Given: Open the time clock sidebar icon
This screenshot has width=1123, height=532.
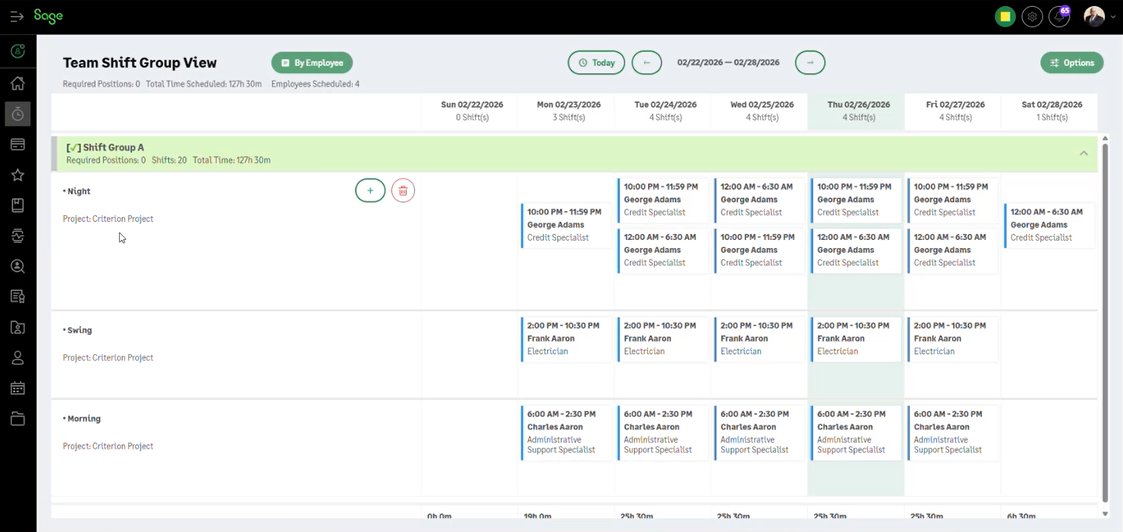Looking at the screenshot, I should pos(18,114).
